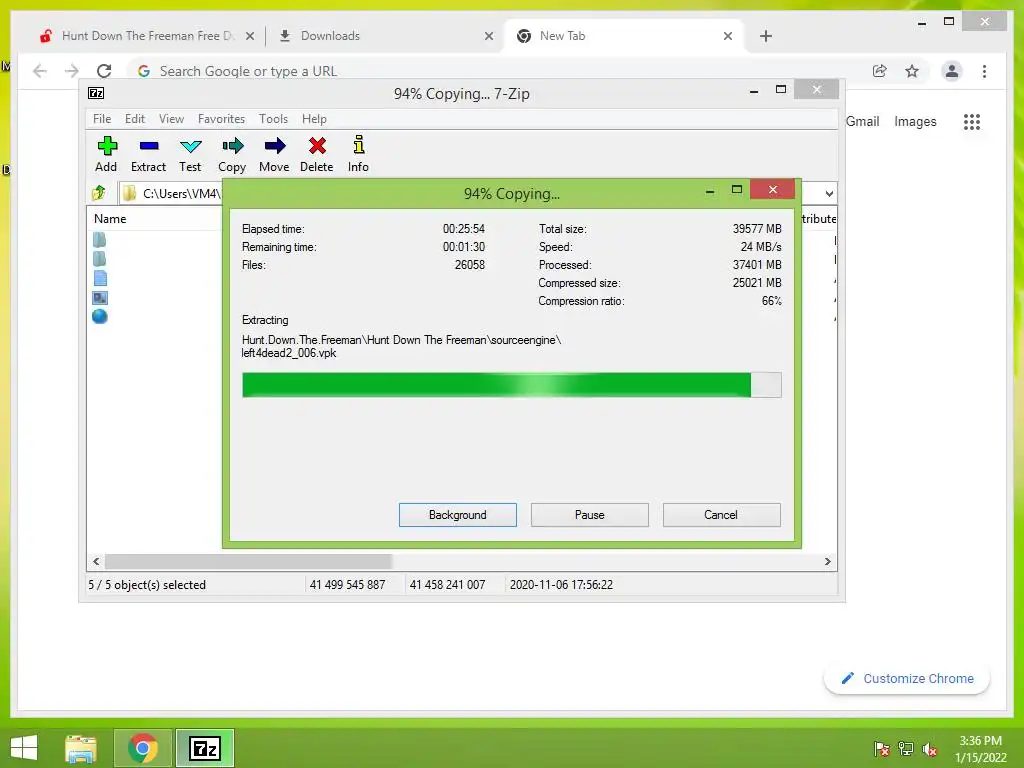Bookmark this tab with the star icon
The width and height of the screenshot is (1024, 768).
click(912, 71)
